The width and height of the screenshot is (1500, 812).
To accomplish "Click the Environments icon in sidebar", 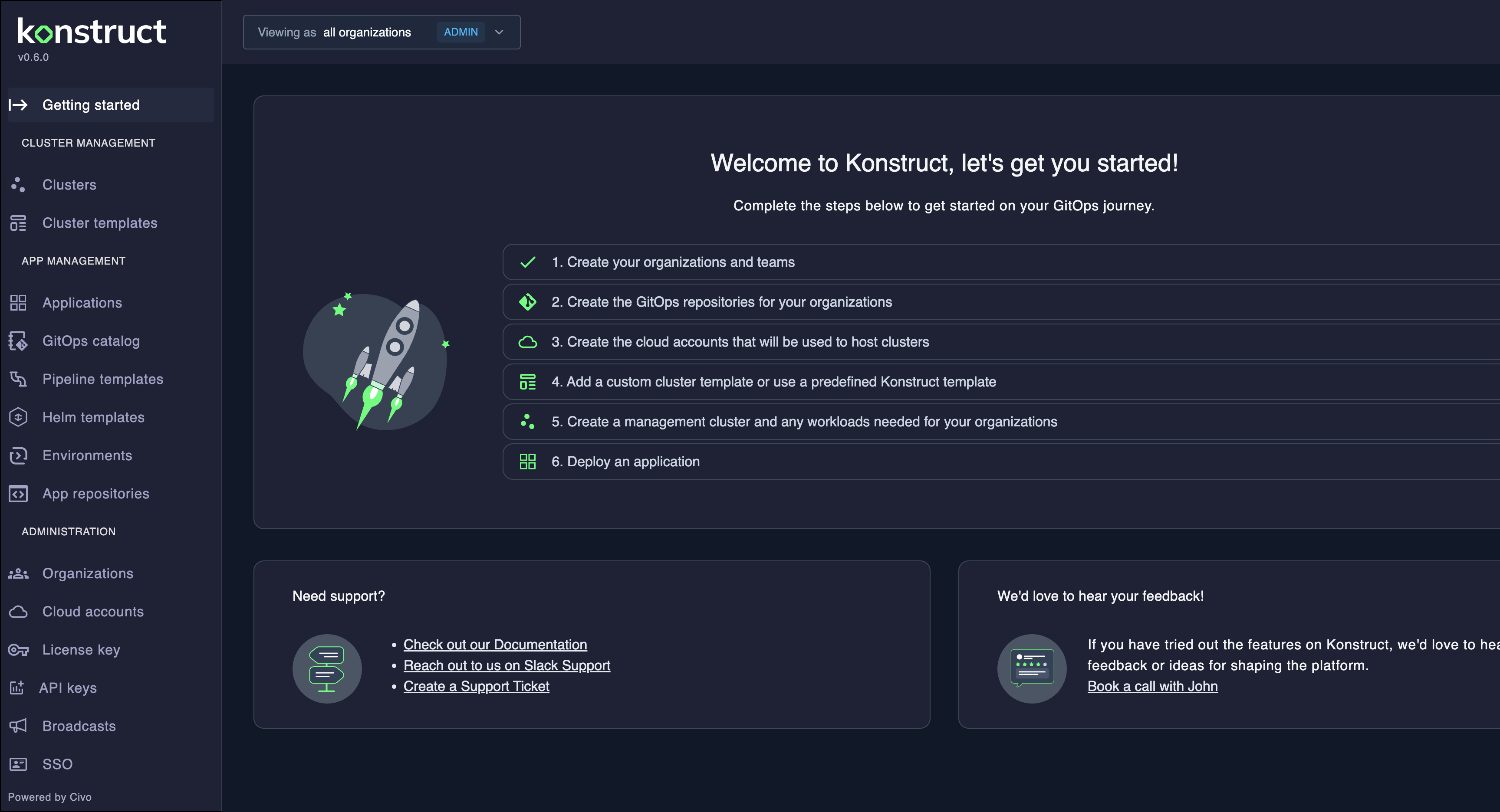I will pos(18,455).
